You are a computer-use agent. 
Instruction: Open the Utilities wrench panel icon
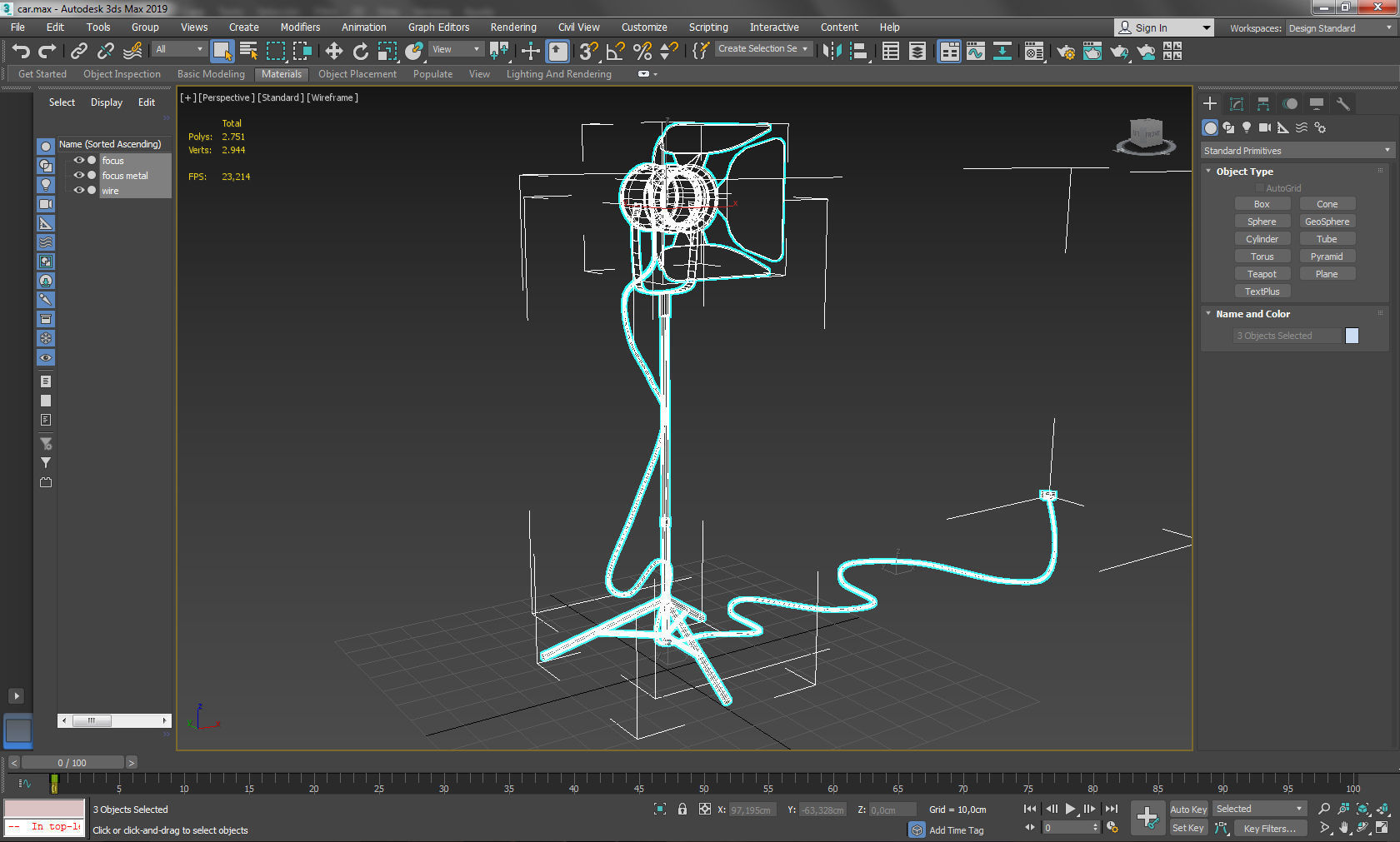coord(1343,104)
